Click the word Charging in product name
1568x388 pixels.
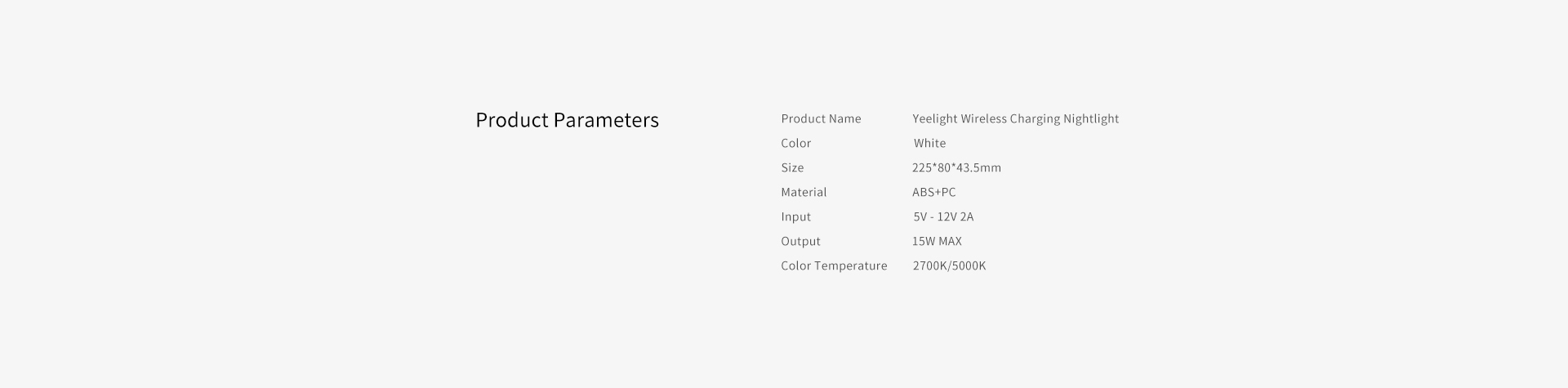click(x=1035, y=119)
